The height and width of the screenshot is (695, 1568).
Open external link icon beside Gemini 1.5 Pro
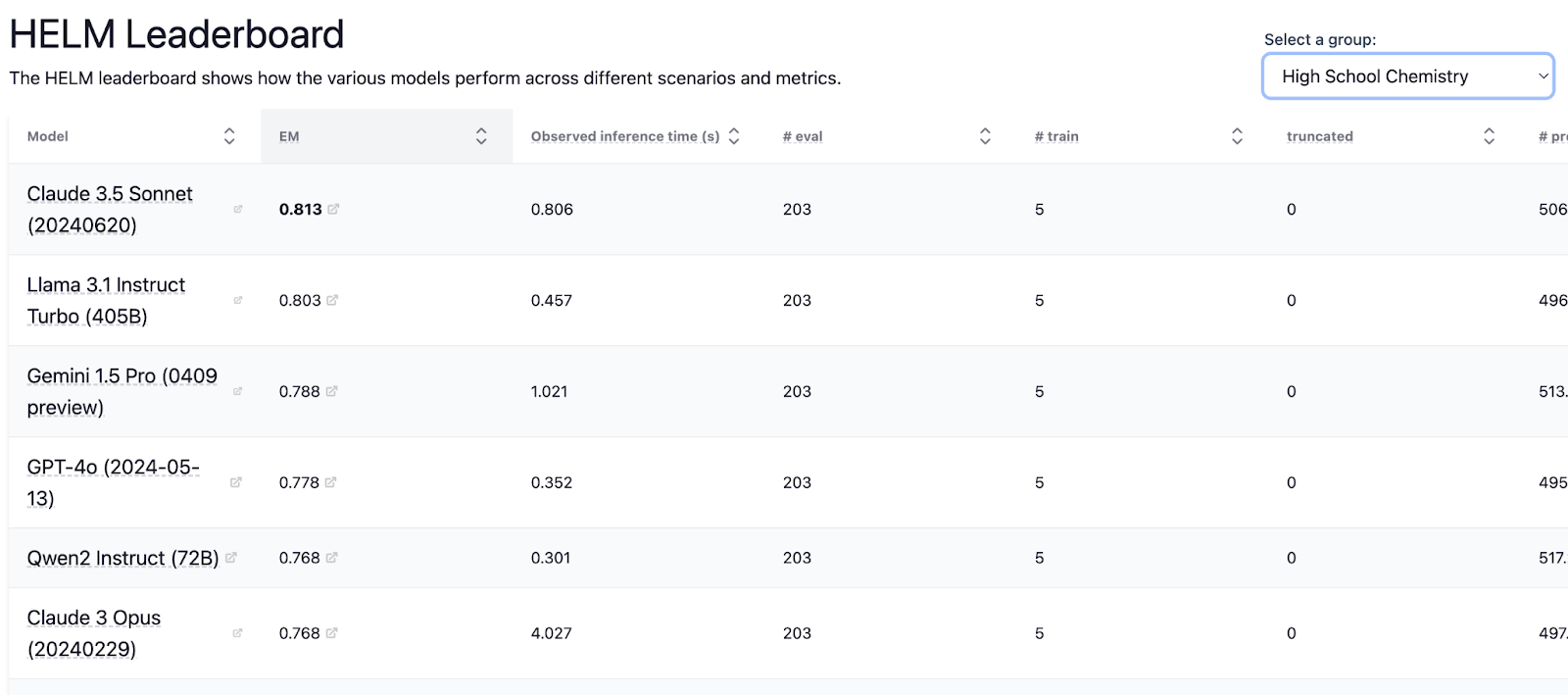(238, 391)
